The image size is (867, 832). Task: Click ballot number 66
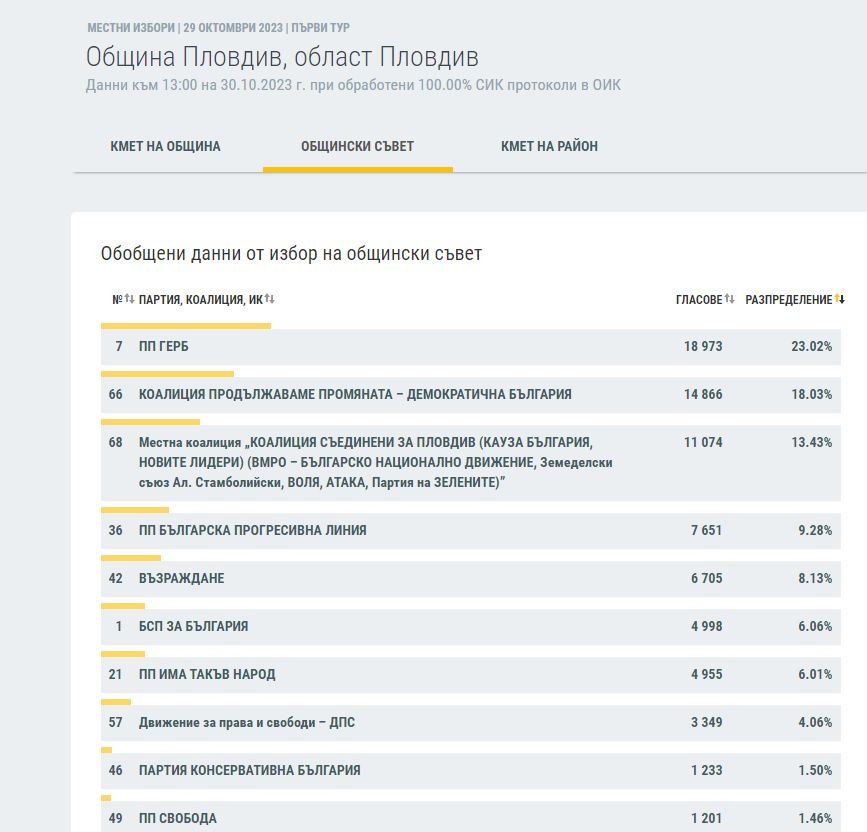[x=116, y=395]
